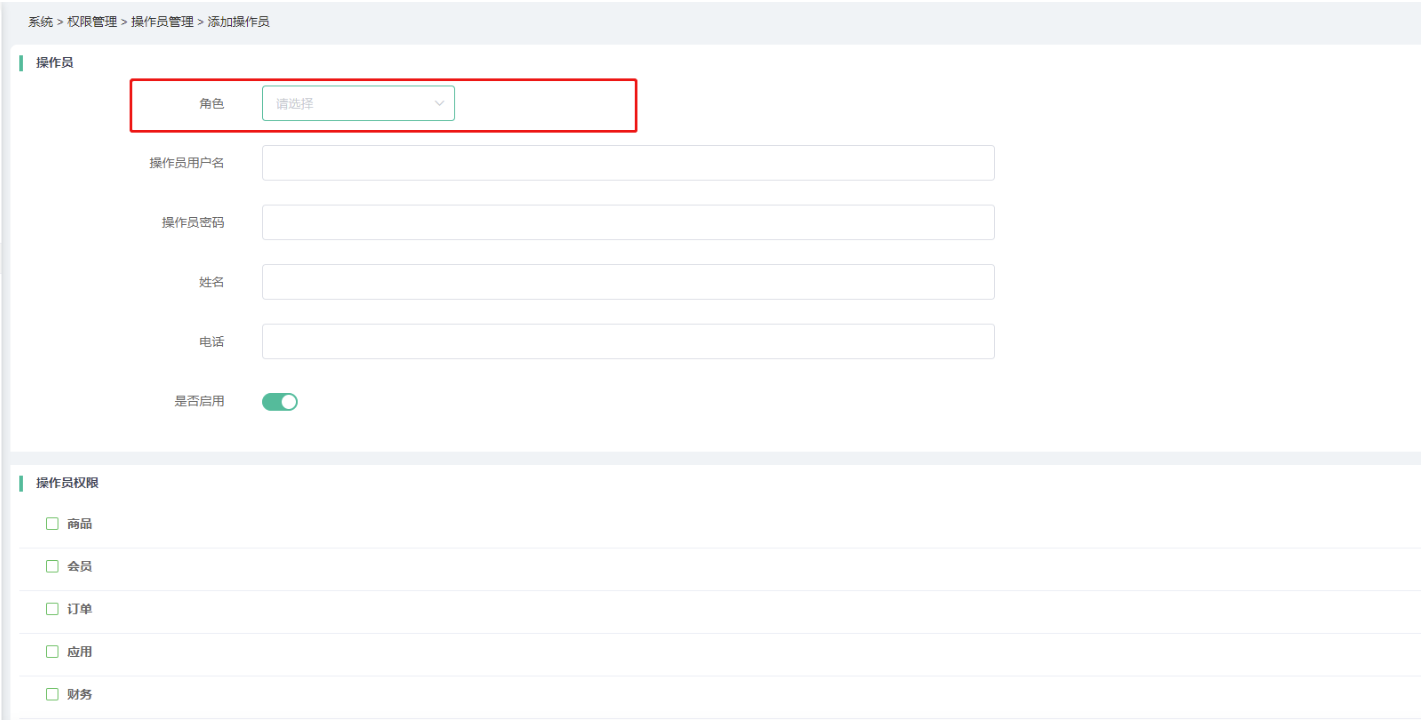The width and height of the screenshot is (1421, 721).
Task: Check the 应用 permission checkbox
Action: [x=52, y=652]
